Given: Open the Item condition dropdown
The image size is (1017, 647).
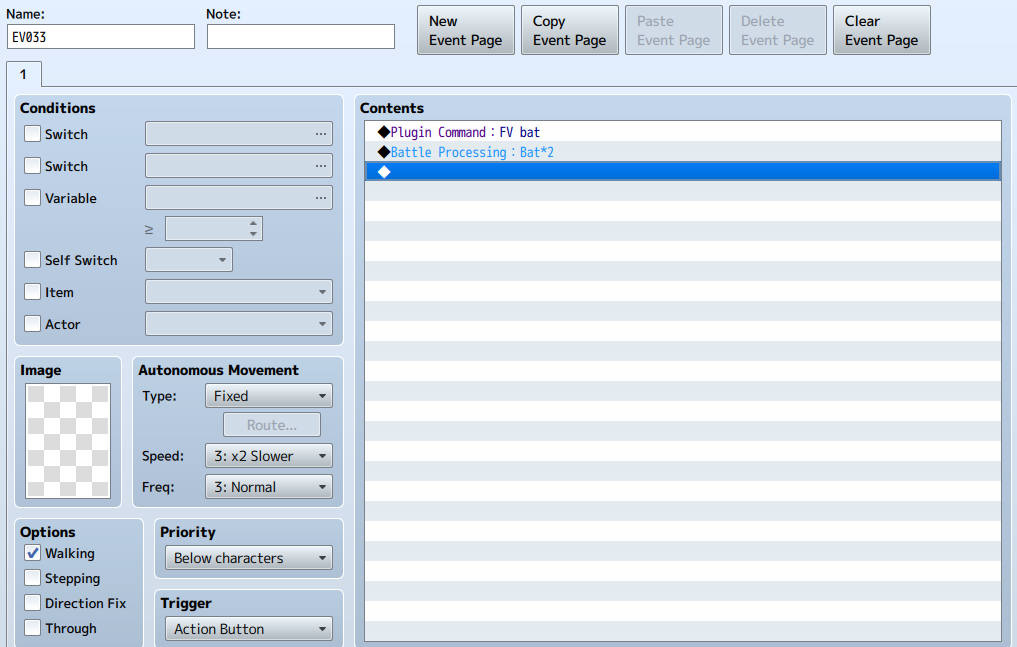Looking at the screenshot, I should 239,292.
